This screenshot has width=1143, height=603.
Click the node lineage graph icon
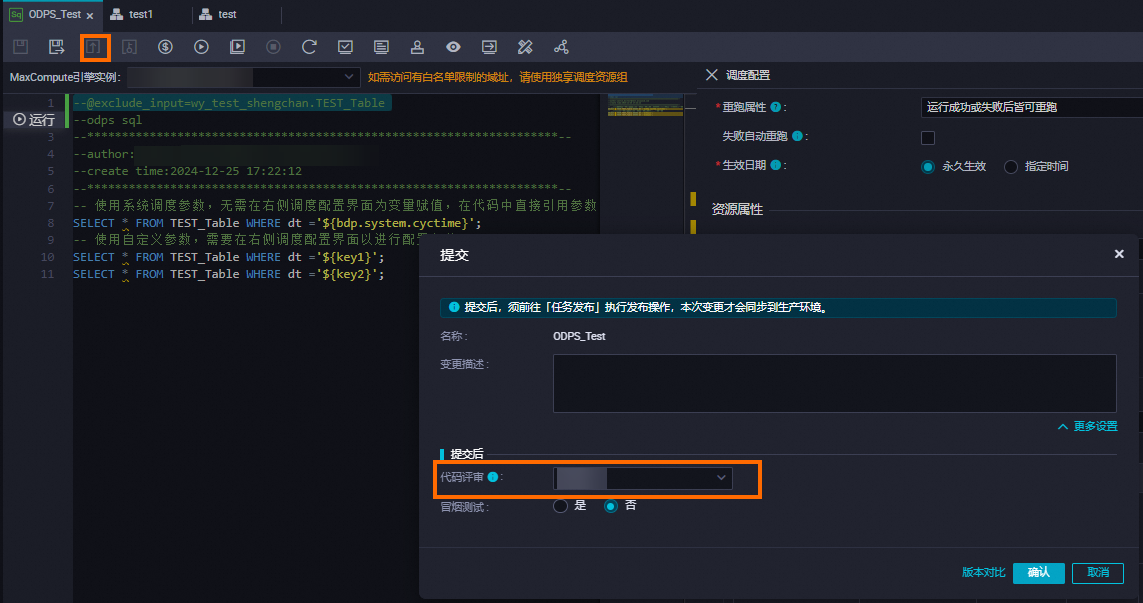(x=561, y=47)
